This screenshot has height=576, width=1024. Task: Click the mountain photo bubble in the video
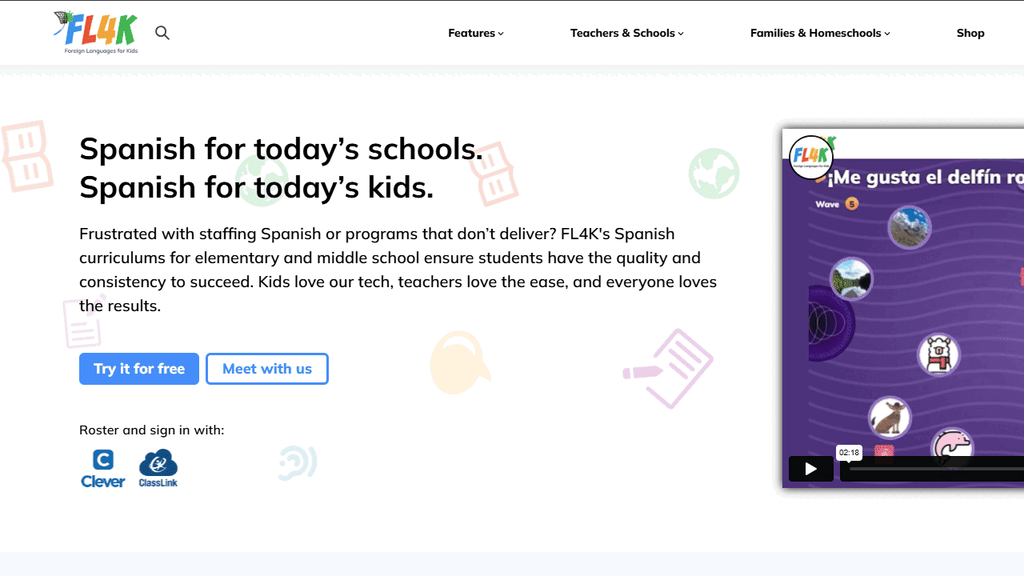(909, 227)
